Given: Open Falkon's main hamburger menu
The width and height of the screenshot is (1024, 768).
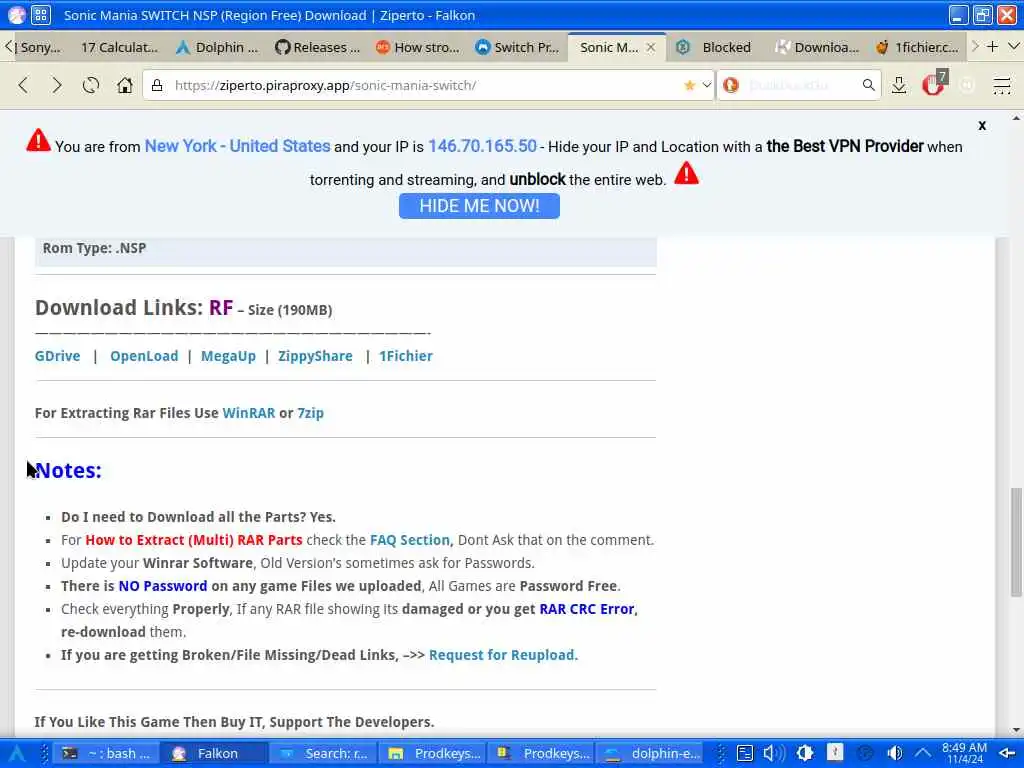Looking at the screenshot, I should coord(1001,85).
